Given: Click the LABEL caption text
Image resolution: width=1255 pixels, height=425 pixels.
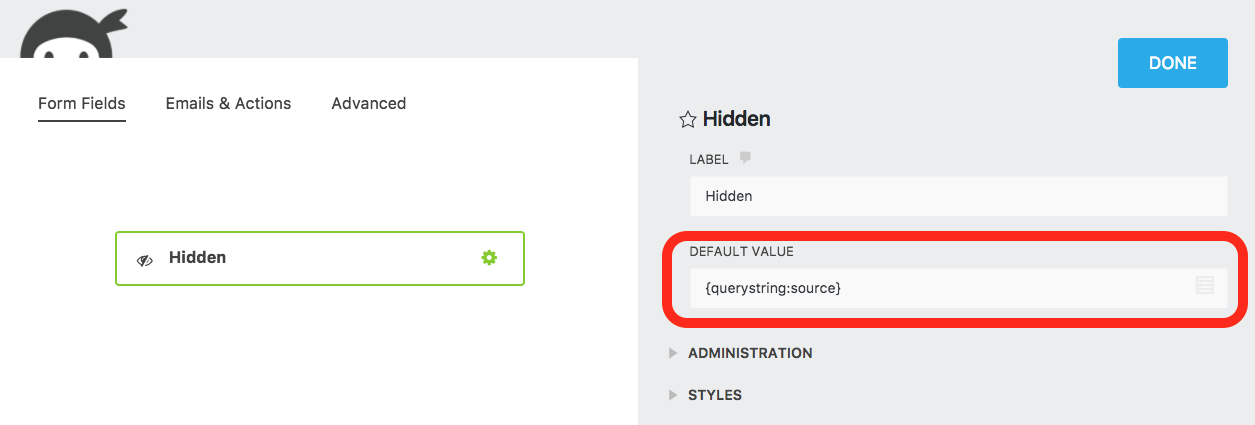Looking at the screenshot, I should click(x=709, y=159).
